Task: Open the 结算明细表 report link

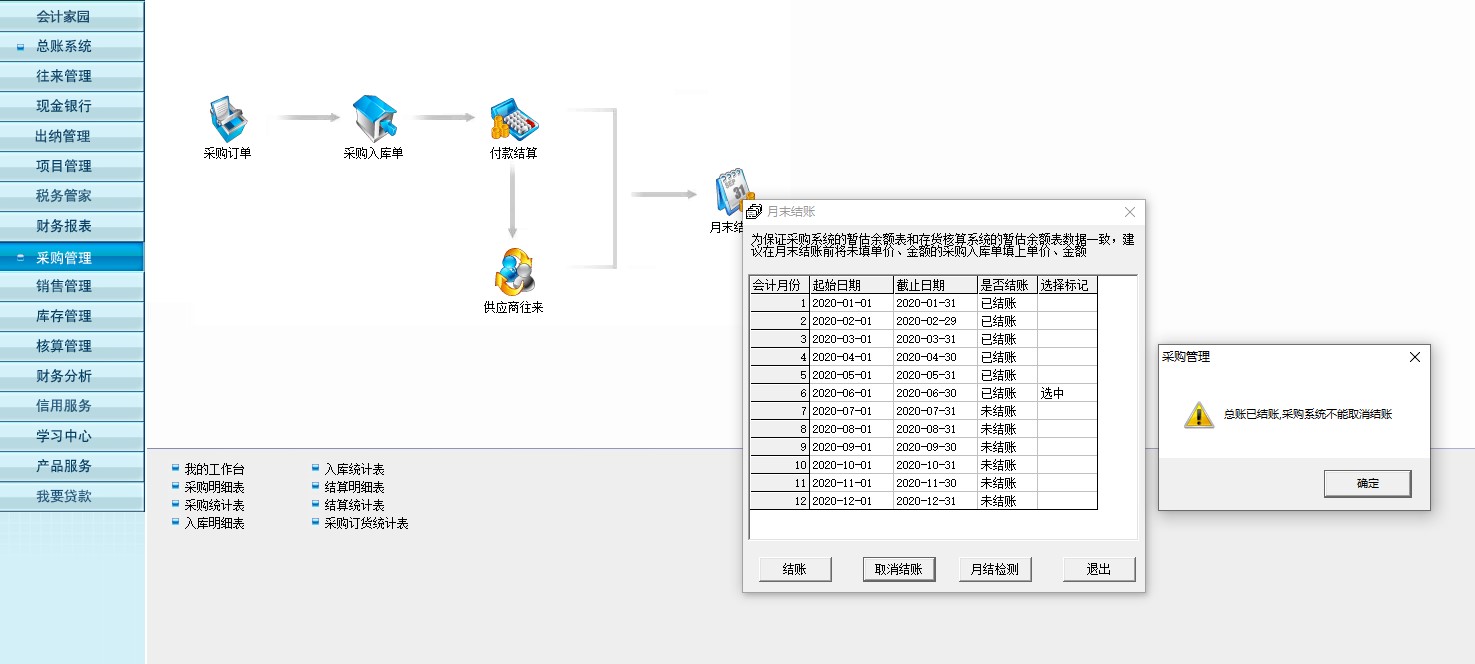Action: pos(354,487)
